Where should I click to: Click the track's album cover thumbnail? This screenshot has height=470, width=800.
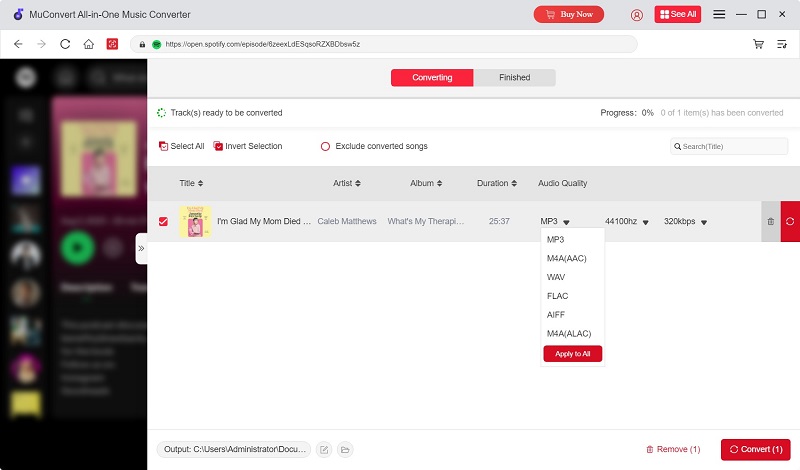click(195, 221)
